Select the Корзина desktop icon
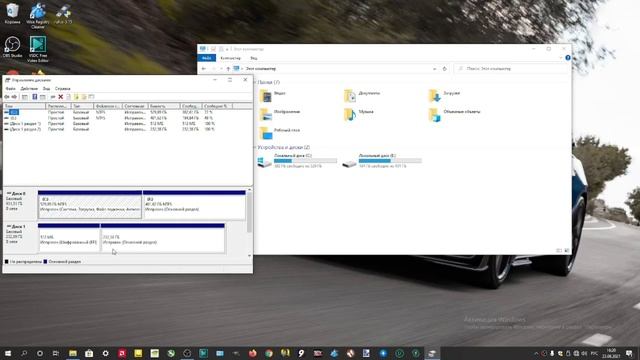 (12, 13)
